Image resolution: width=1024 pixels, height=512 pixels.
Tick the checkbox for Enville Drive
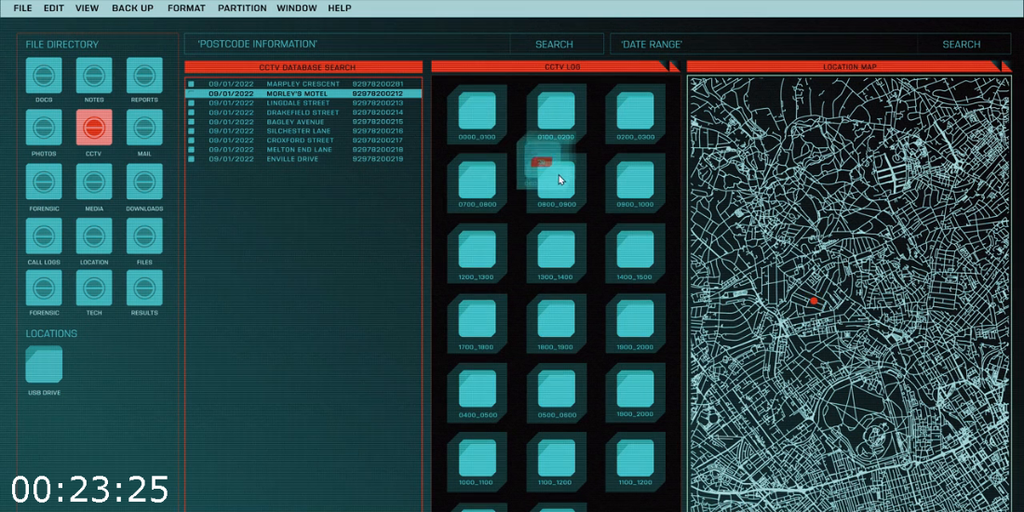191,159
